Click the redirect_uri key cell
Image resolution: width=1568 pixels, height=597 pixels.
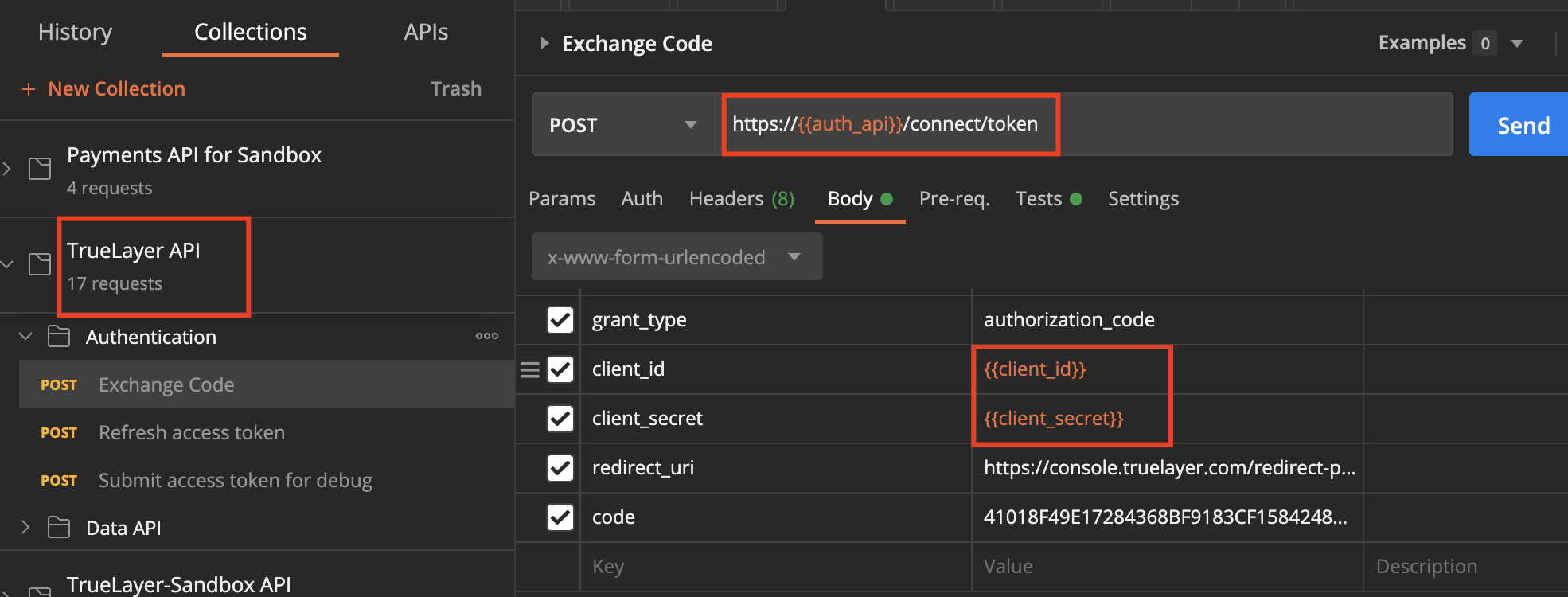(x=776, y=468)
